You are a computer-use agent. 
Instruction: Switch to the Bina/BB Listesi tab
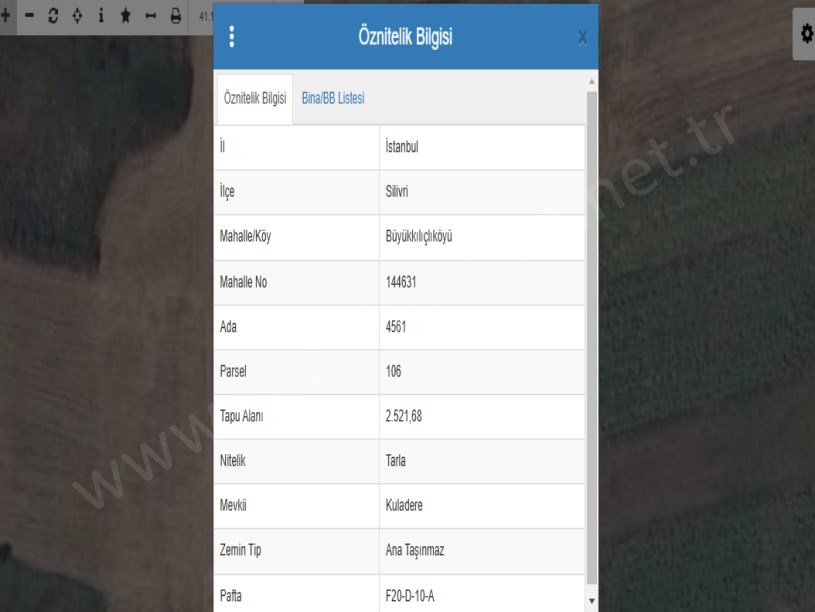(333, 98)
